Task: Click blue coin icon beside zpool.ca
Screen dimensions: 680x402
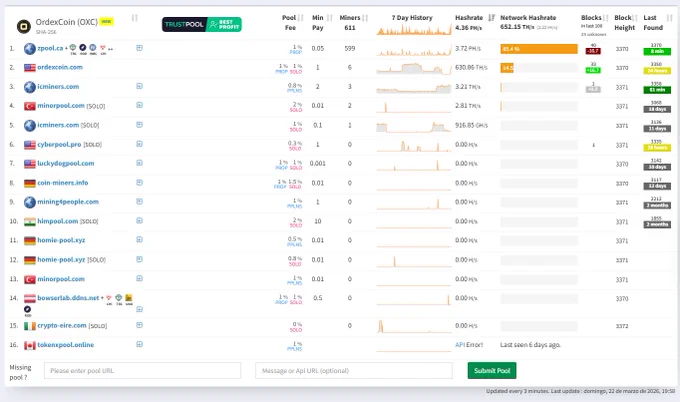Action: coord(93,47)
